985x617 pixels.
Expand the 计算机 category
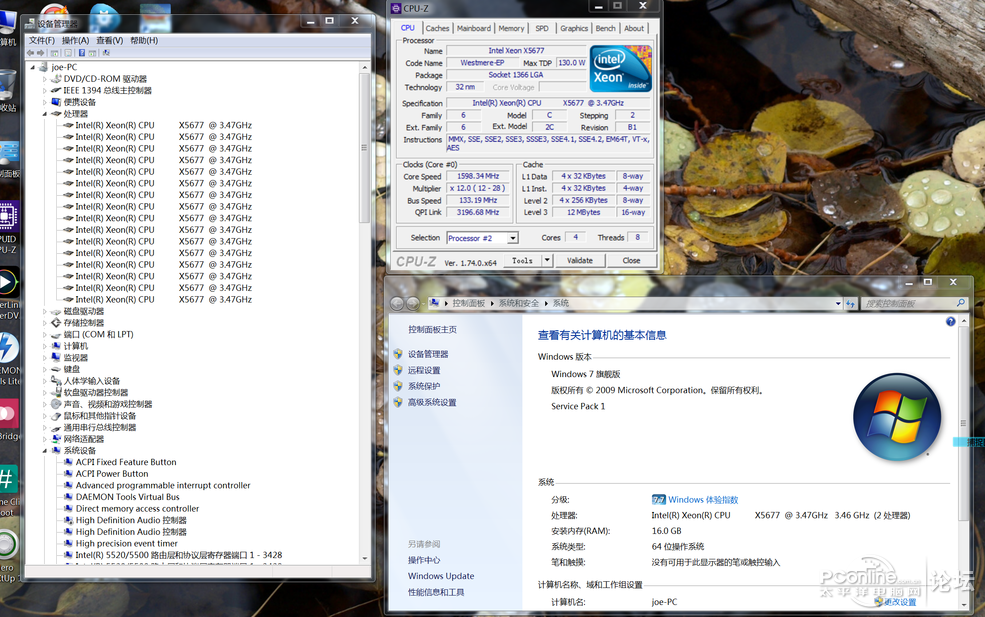[x=45, y=346]
